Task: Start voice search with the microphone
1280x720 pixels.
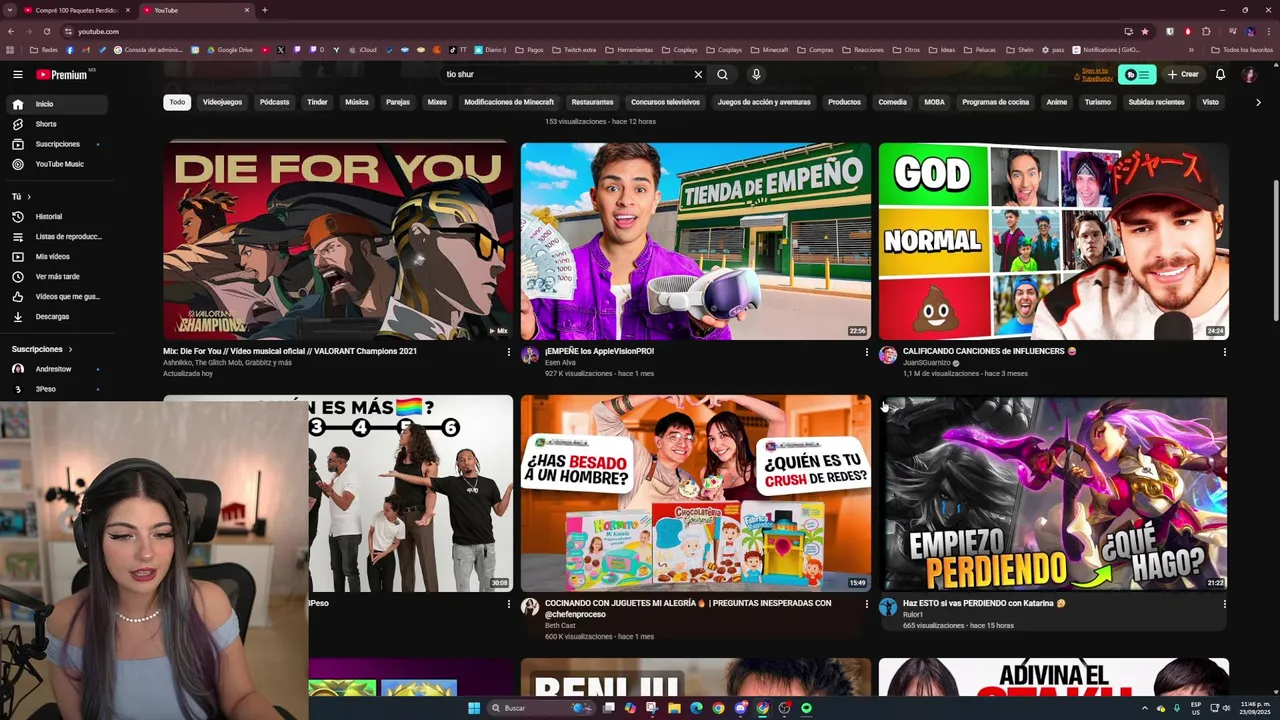Action: pos(756,74)
